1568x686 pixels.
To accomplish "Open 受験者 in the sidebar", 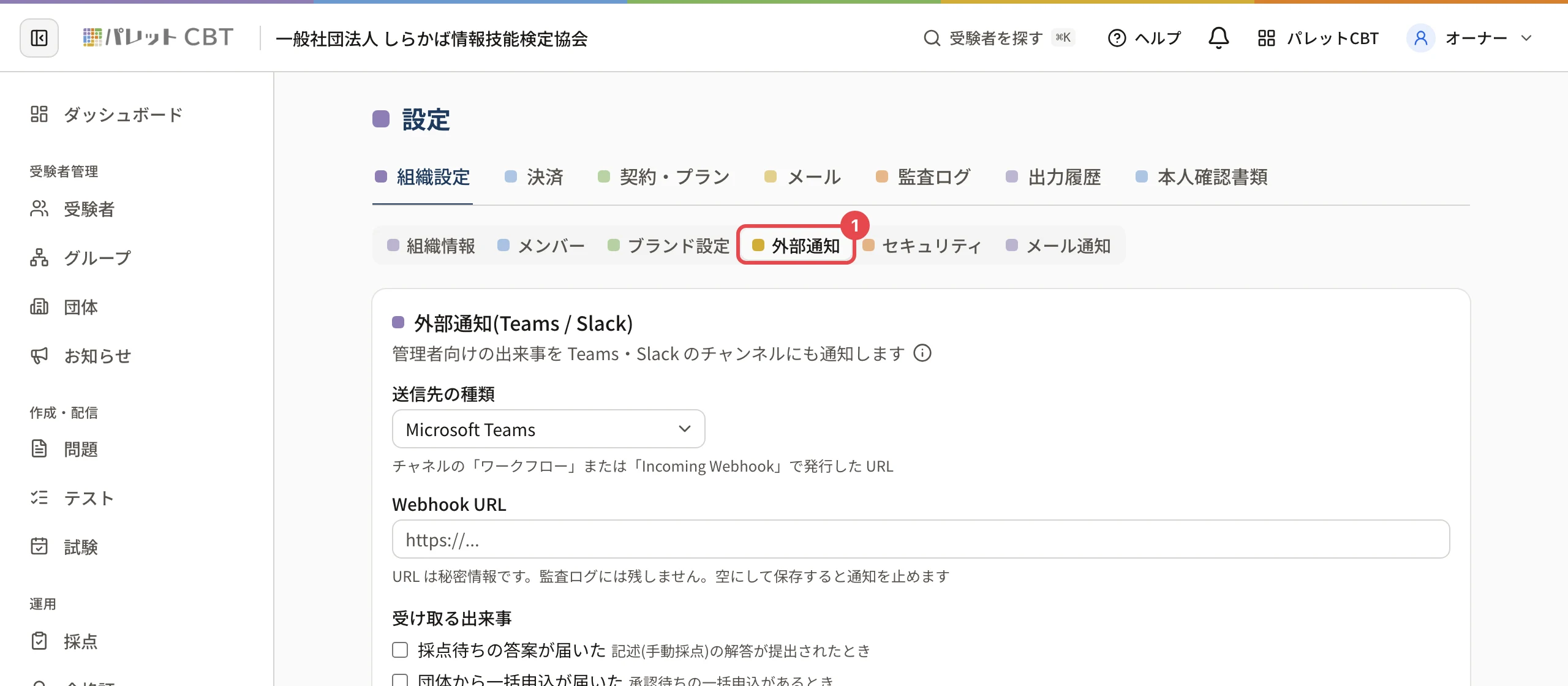I will [72, 209].
